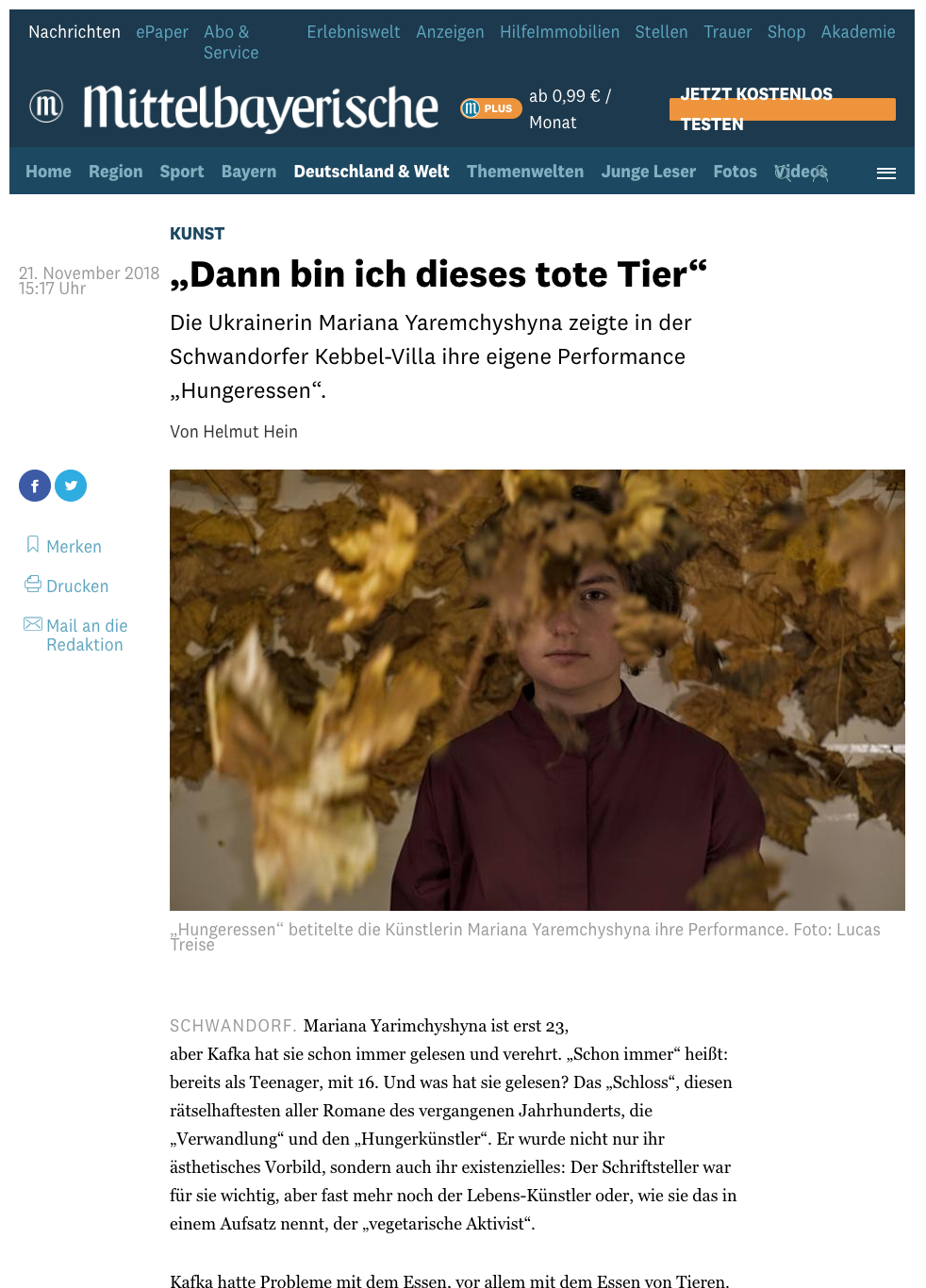Click Jetzt kostenlos testen button
This screenshot has height=1288, width=926.
point(783,109)
